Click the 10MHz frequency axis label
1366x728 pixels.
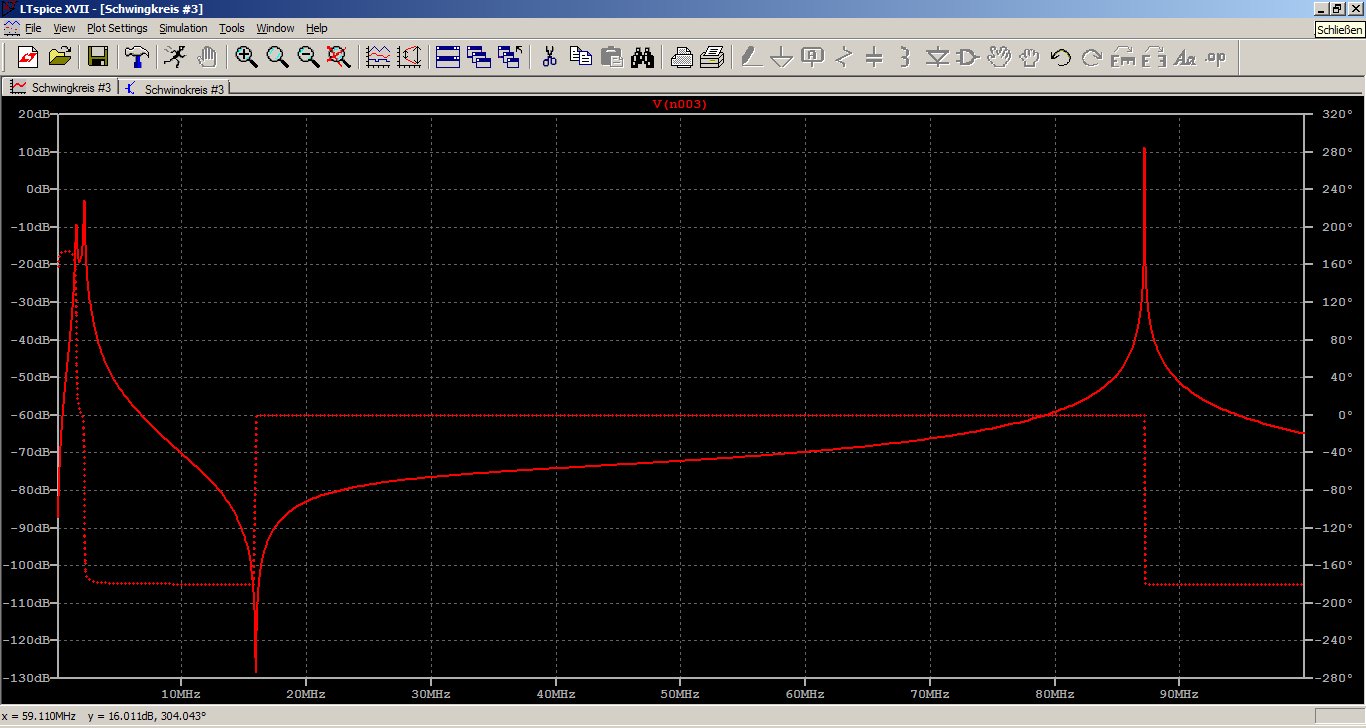click(x=180, y=693)
